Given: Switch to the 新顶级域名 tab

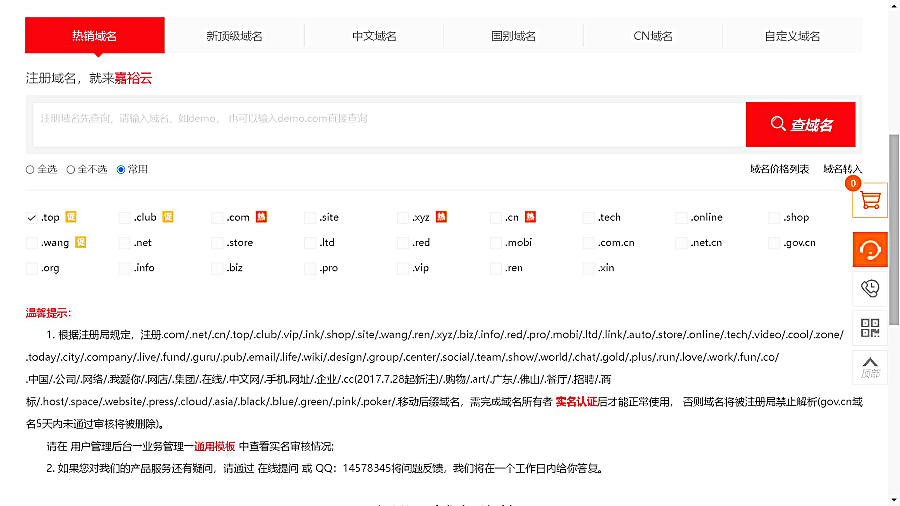Looking at the screenshot, I should click(234, 36).
